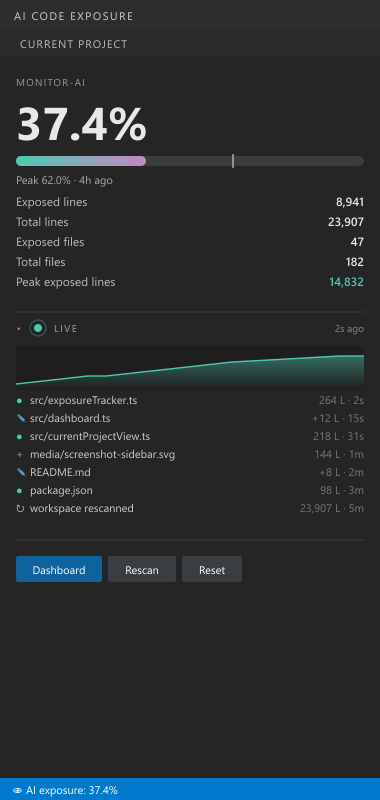Click the Exposed files value 47
This screenshot has width=380, height=800.
pos(358,242)
